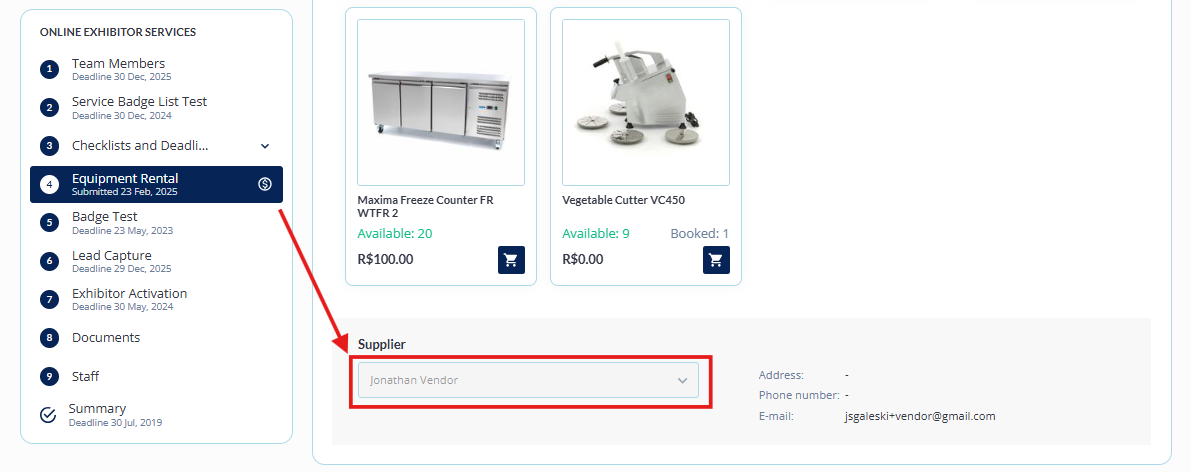
Task: Add Vegetable Cutter VC450 to cart
Action: [716, 260]
